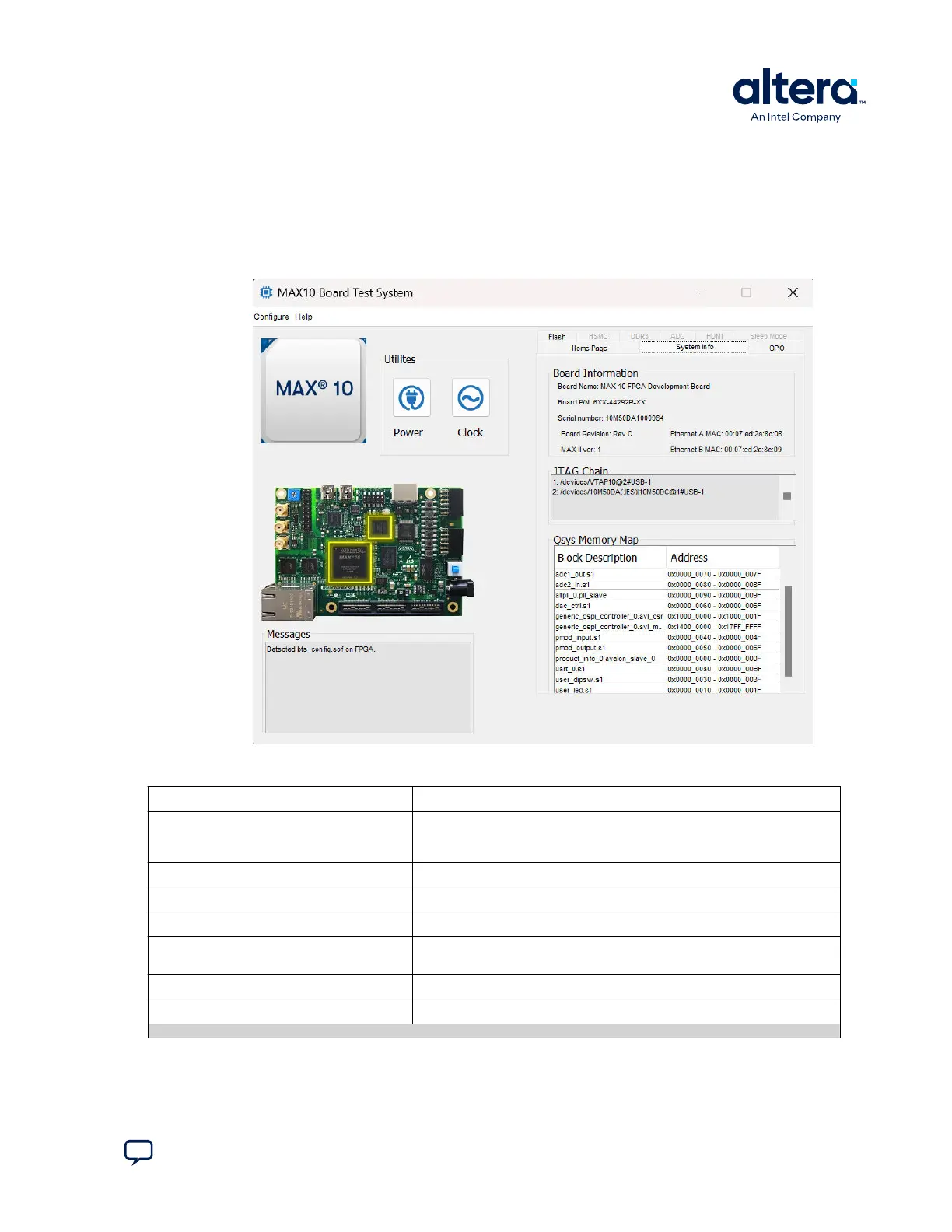
Task: Switch to the GPIO tab
Action: click(x=776, y=348)
